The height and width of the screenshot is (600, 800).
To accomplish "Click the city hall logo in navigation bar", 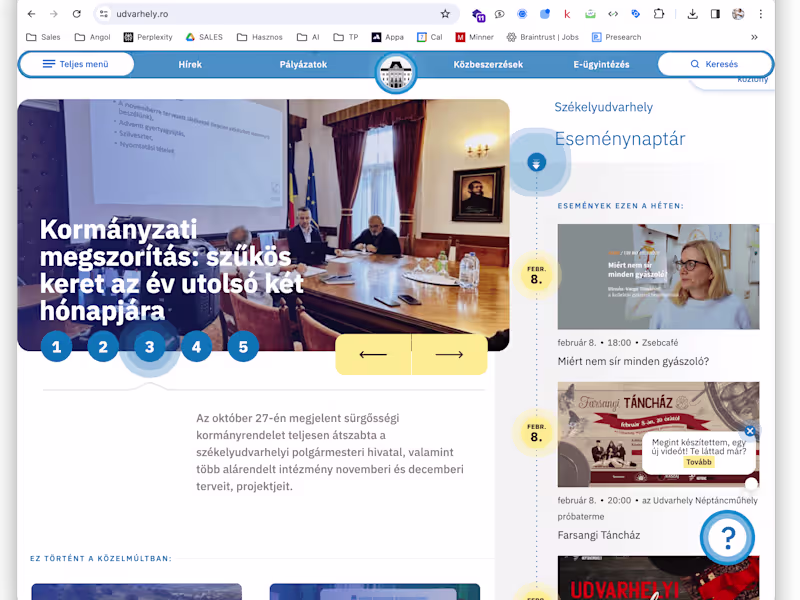I will coord(396,73).
